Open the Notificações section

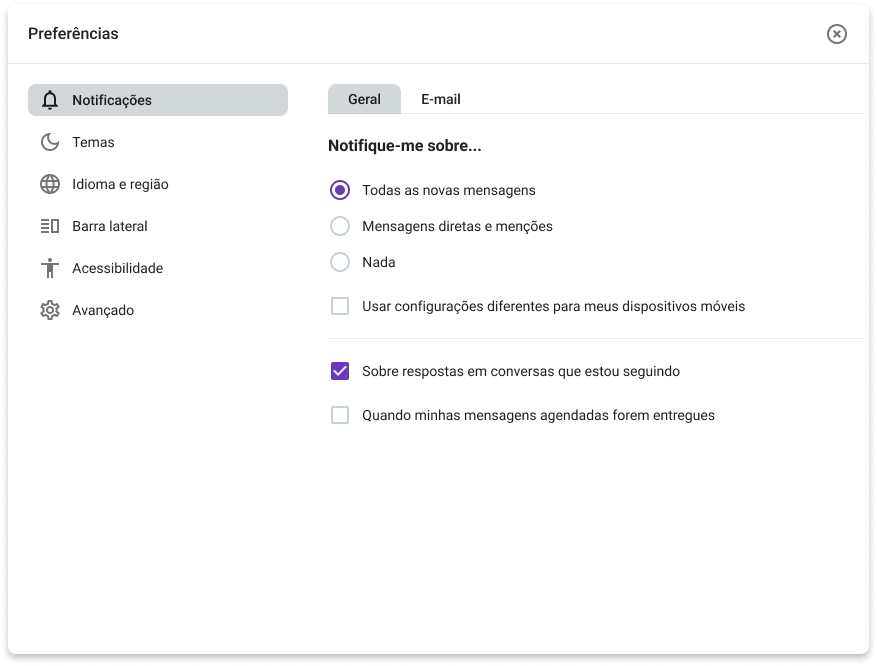[158, 100]
